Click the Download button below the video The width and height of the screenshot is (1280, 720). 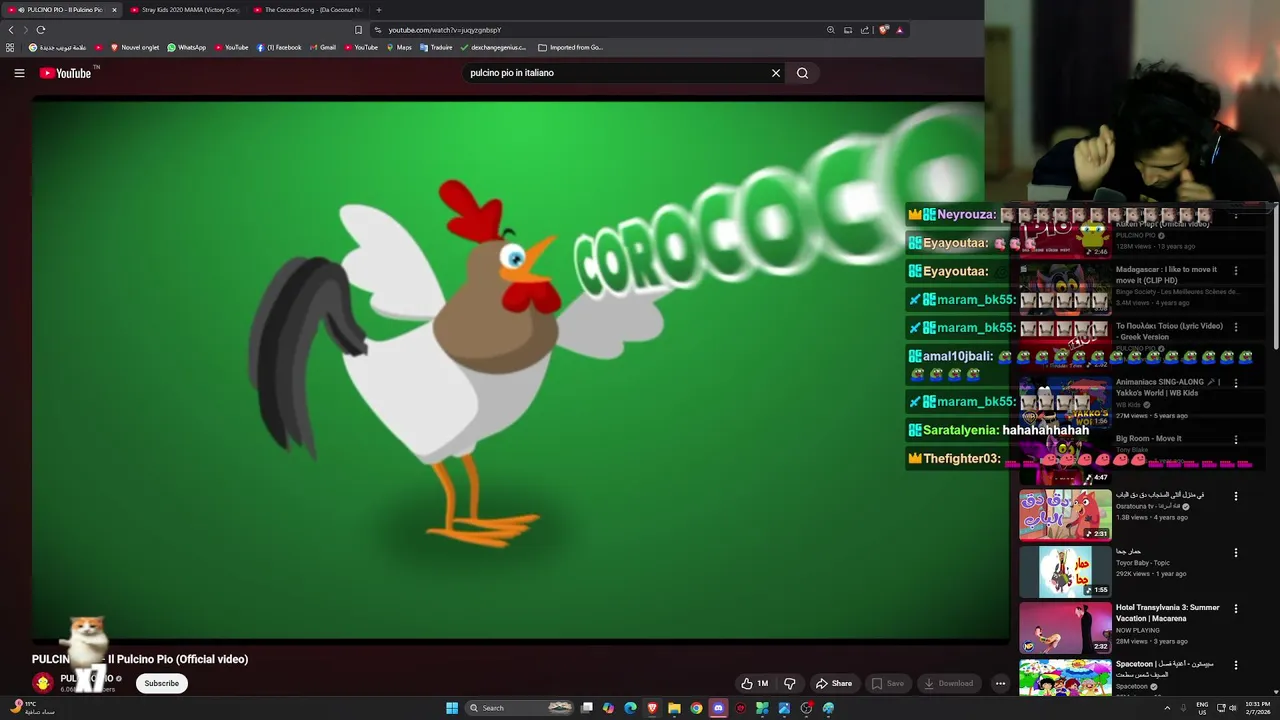click(x=948, y=684)
